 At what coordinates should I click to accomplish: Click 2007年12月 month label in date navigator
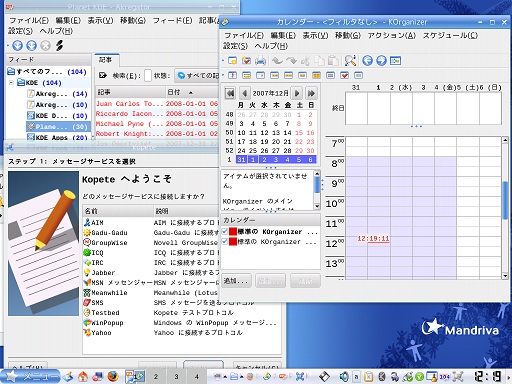pyautogui.click(x=270, y=93)
